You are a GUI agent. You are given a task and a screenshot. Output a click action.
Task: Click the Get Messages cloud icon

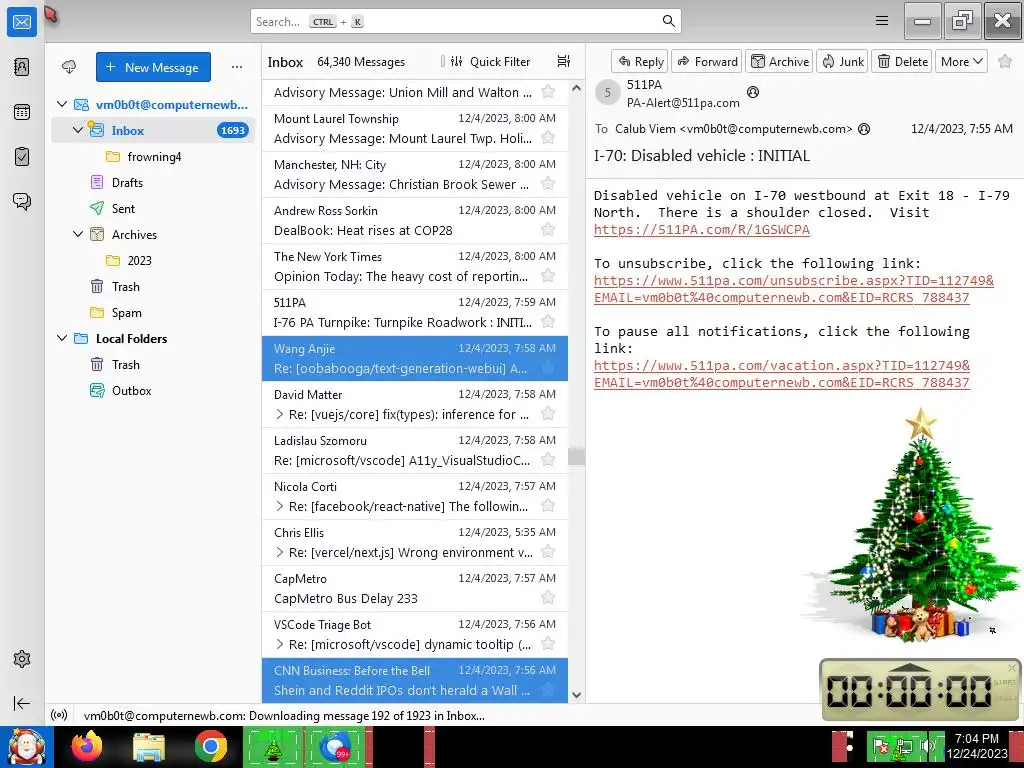point(69,67)
